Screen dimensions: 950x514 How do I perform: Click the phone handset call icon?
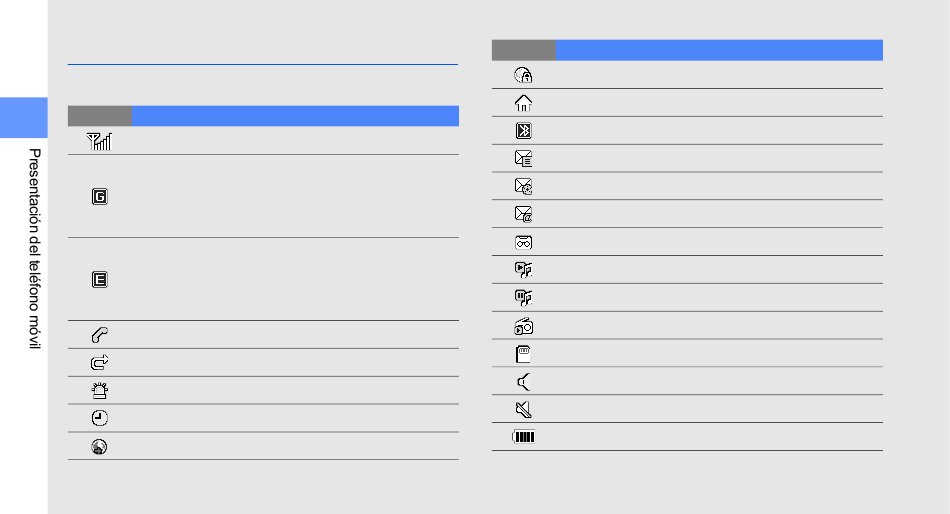[99, 335]
